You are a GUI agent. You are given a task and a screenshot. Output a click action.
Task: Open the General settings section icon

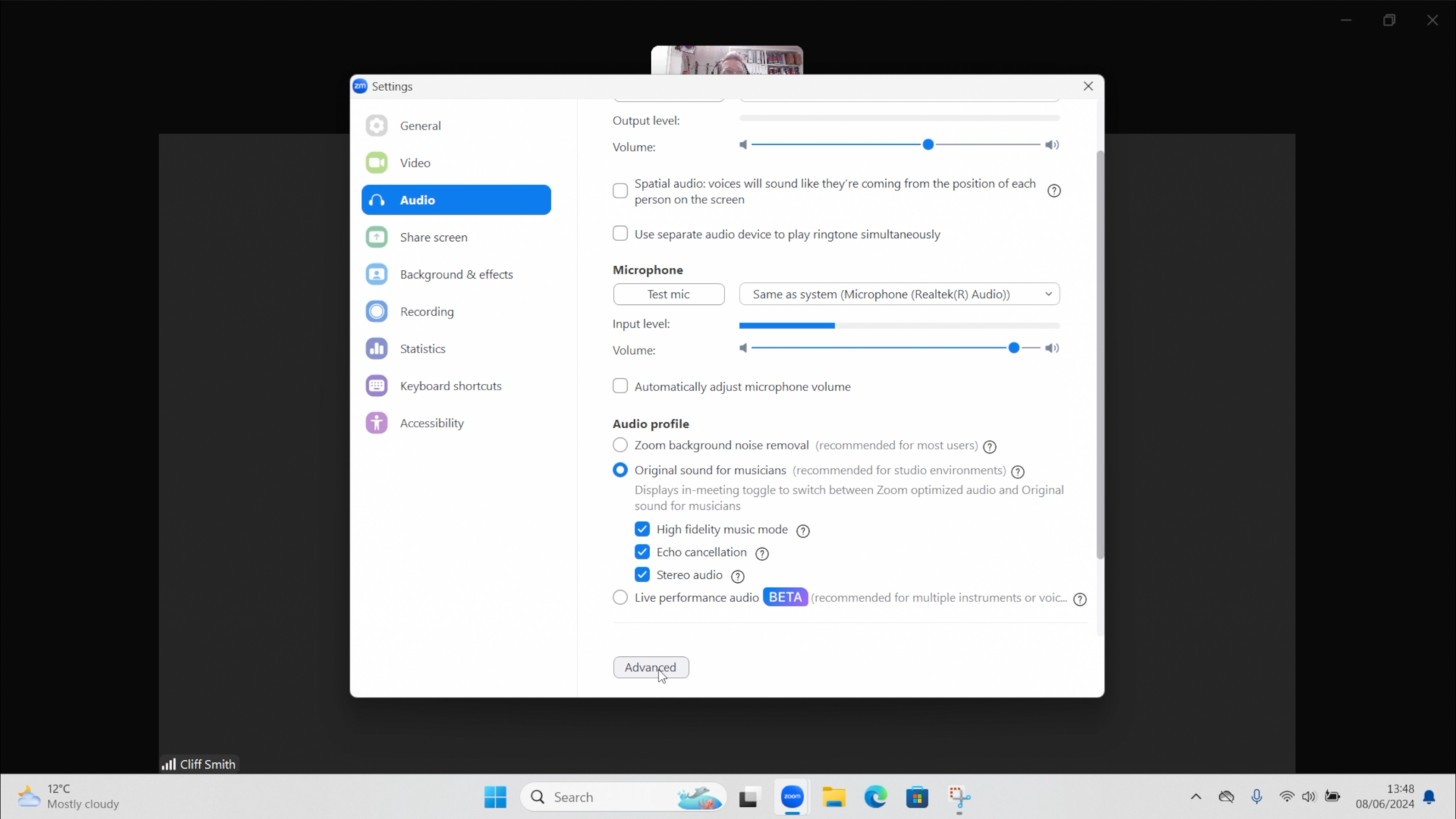tap(376, 125)
